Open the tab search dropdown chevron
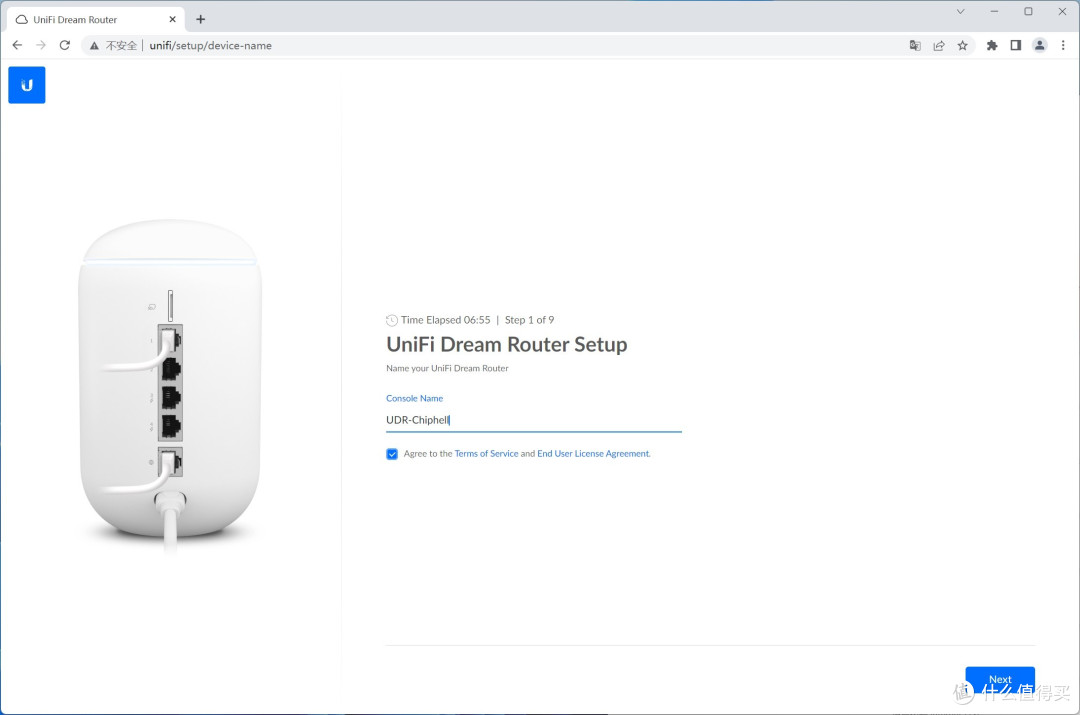This screenshot has width=1080, height=715. pos(960,11)
